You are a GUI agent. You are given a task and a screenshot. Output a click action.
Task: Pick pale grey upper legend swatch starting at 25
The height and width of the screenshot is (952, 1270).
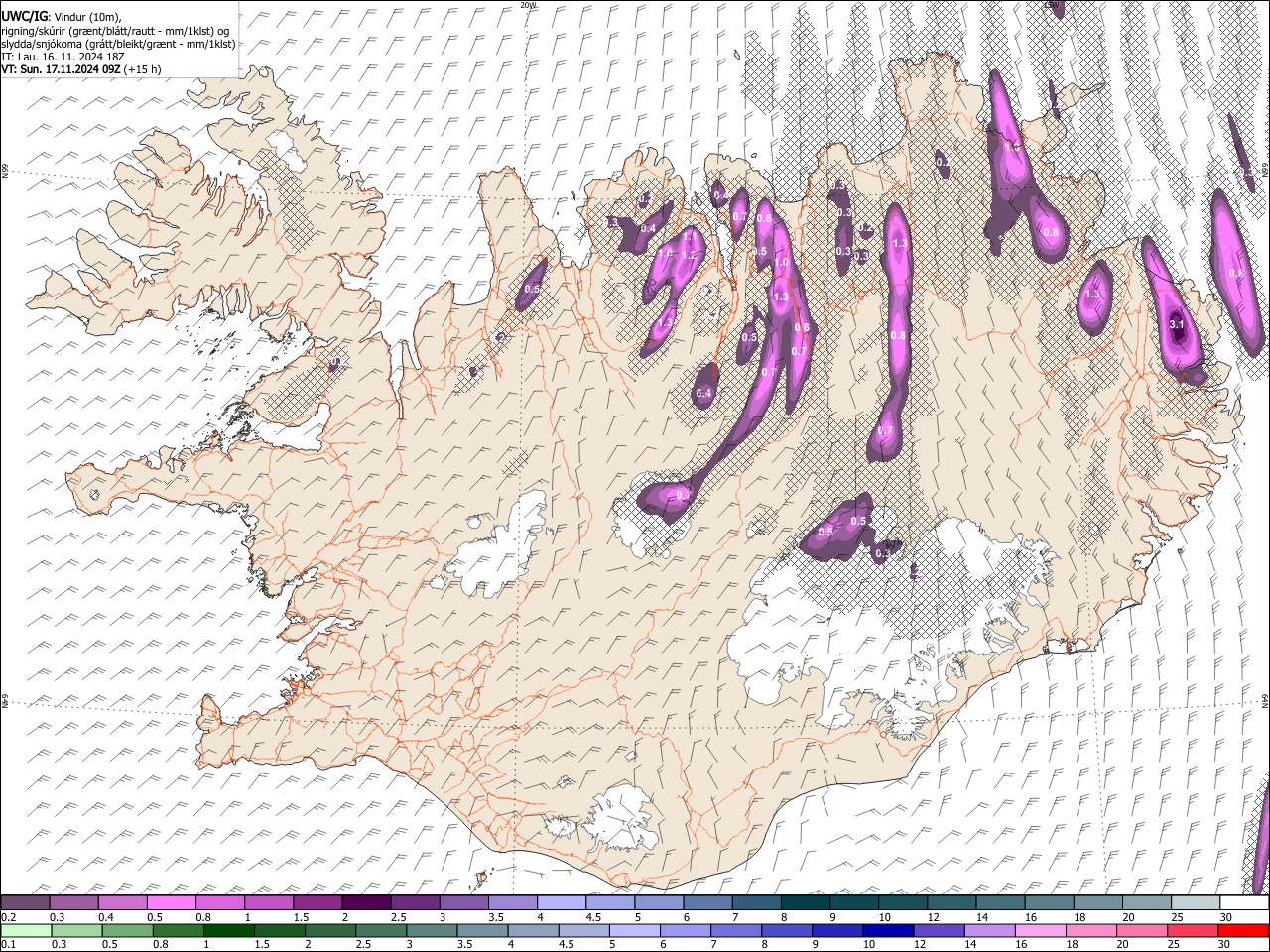coord(1194,903)
